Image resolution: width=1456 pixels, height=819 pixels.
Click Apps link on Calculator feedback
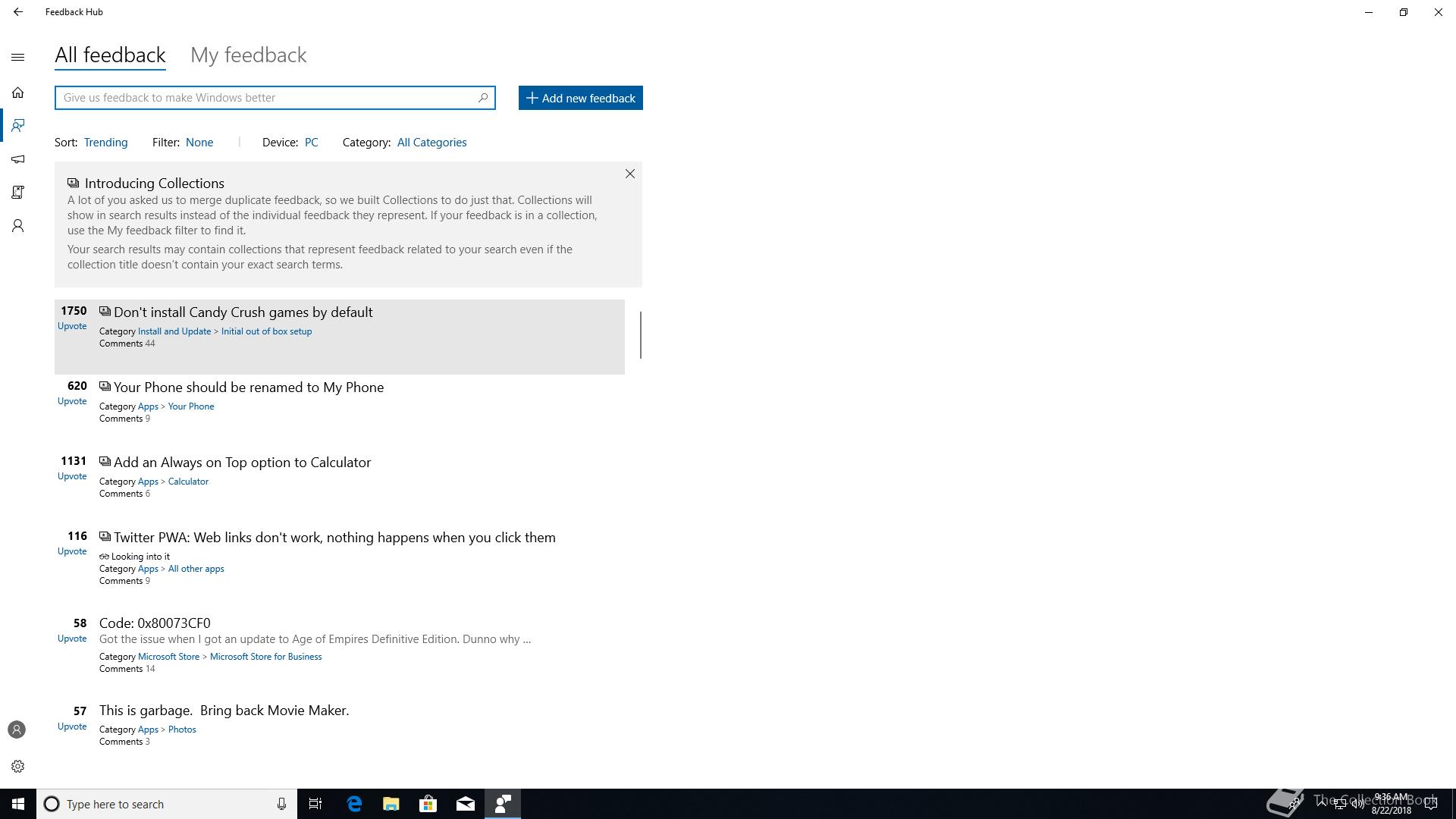(148, 482)
